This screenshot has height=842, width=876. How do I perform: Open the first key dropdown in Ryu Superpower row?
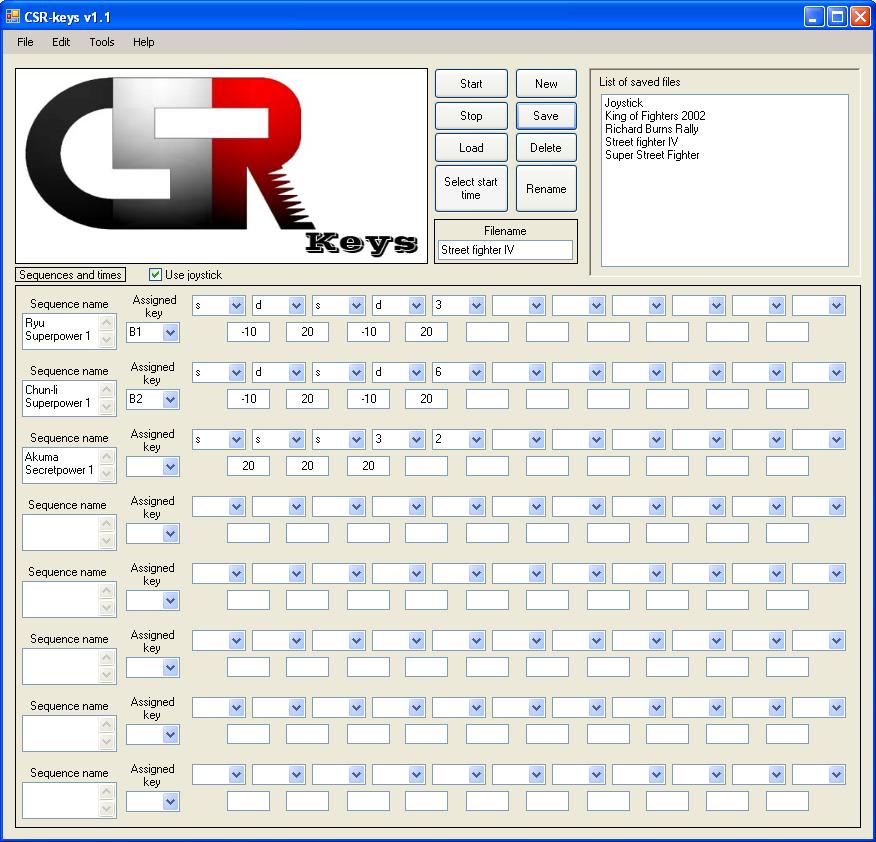point(236,306)
